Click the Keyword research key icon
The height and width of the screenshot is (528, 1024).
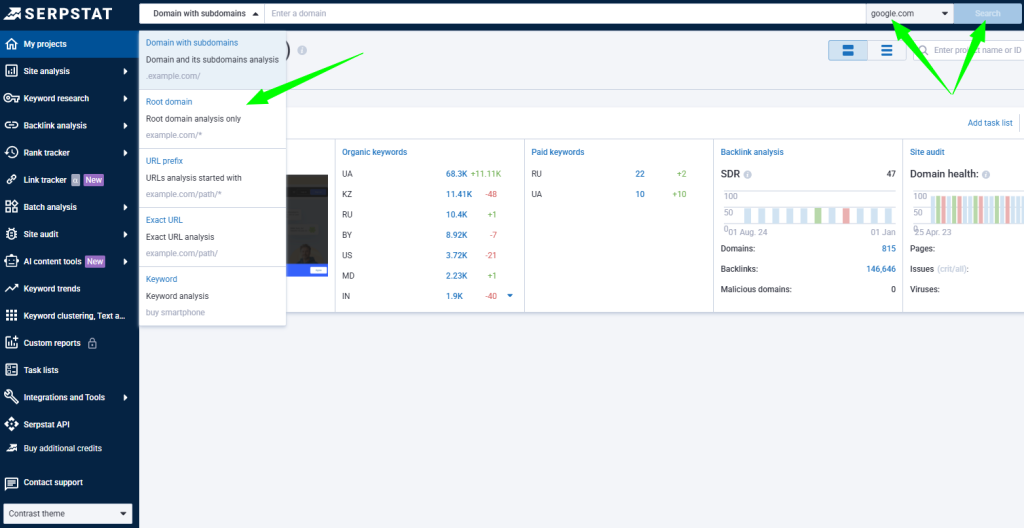point(12,98)
